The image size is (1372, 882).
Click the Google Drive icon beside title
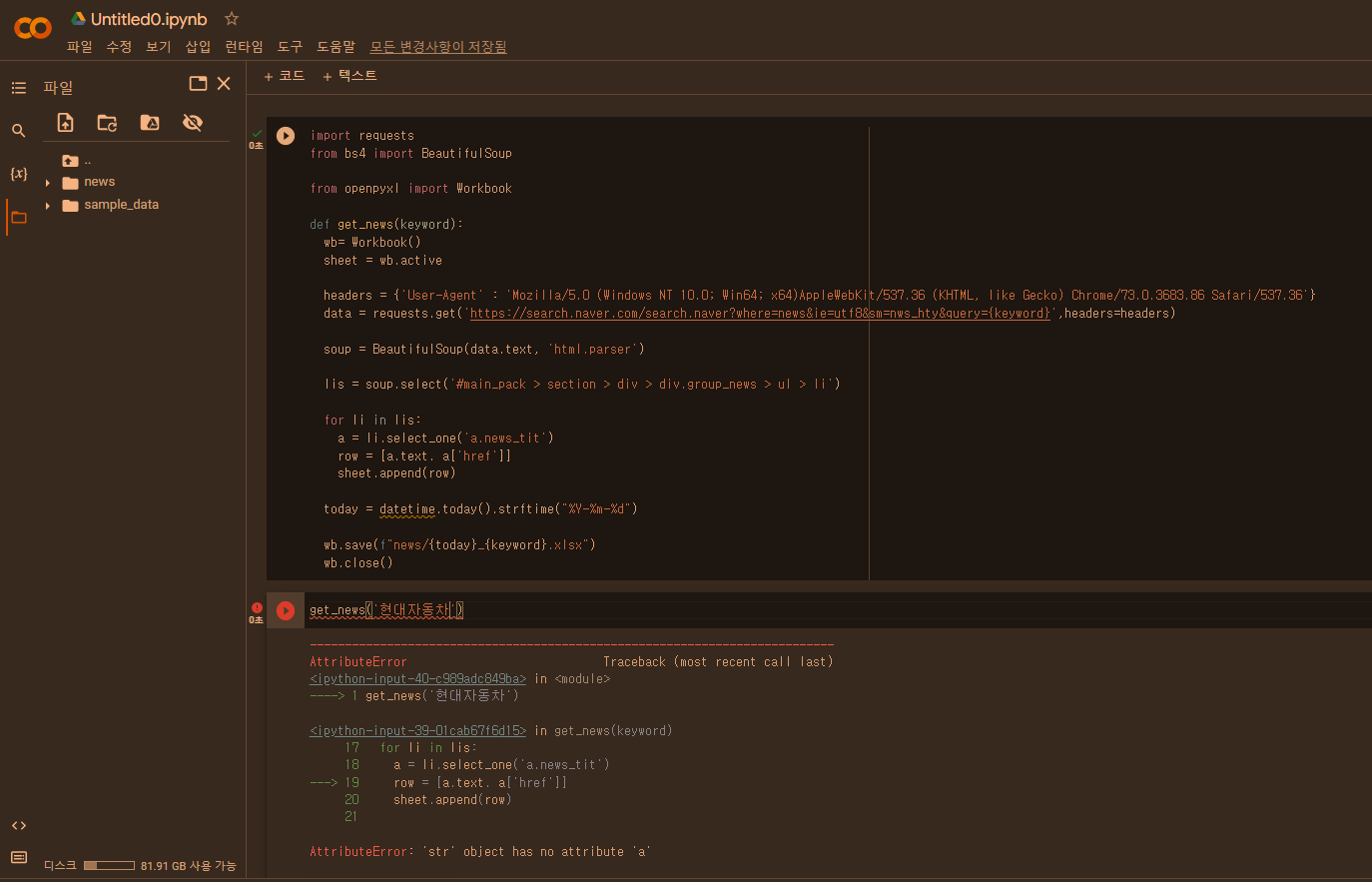click(x=78, y=19)
